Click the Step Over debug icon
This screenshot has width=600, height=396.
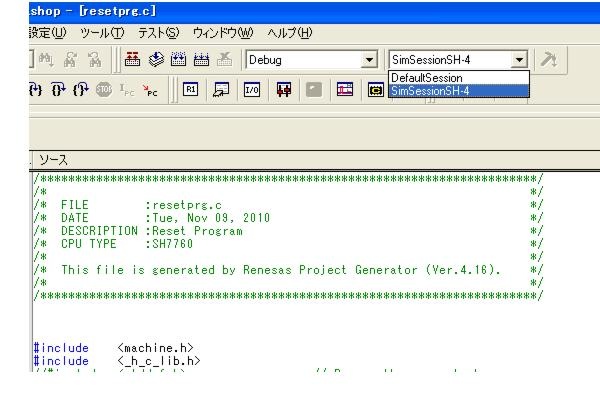58,90
